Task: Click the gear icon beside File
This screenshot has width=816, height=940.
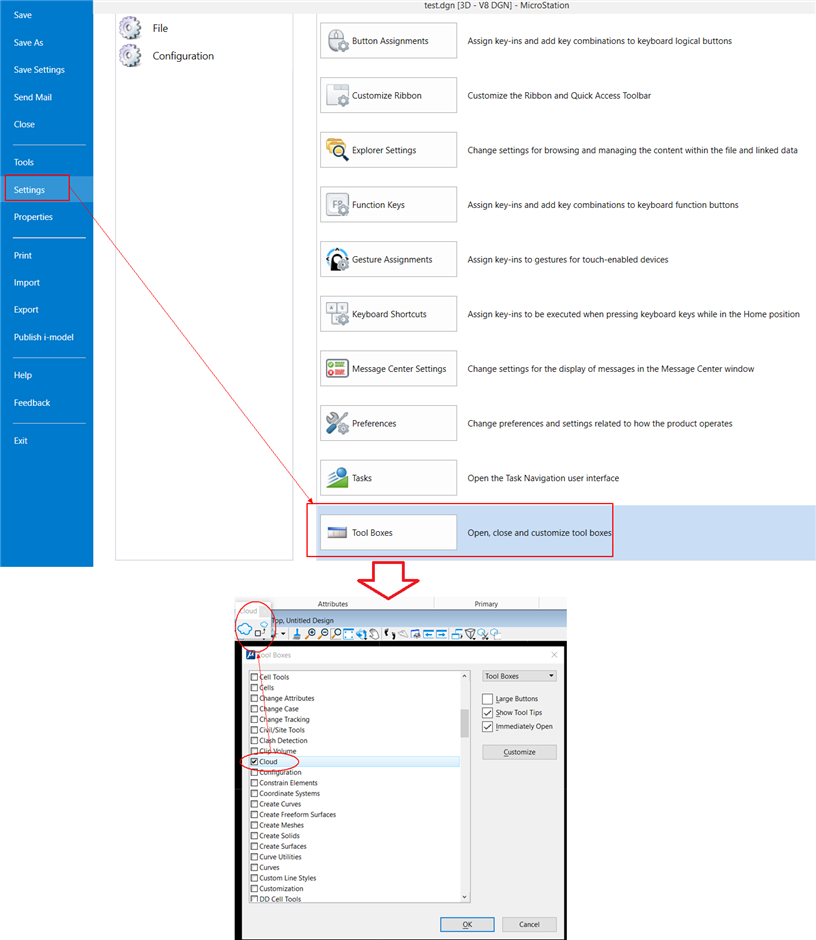Action: 130,28
